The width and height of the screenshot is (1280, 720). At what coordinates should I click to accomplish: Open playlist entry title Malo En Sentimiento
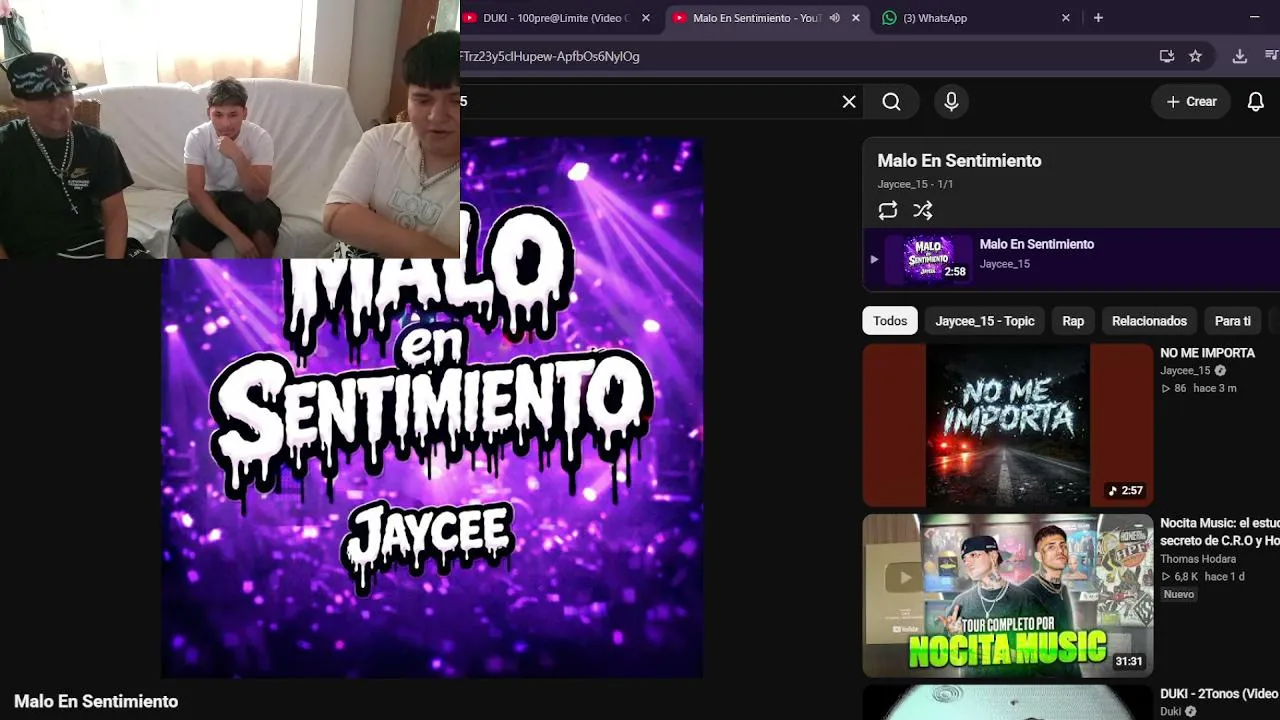(x=1037, y=244)
